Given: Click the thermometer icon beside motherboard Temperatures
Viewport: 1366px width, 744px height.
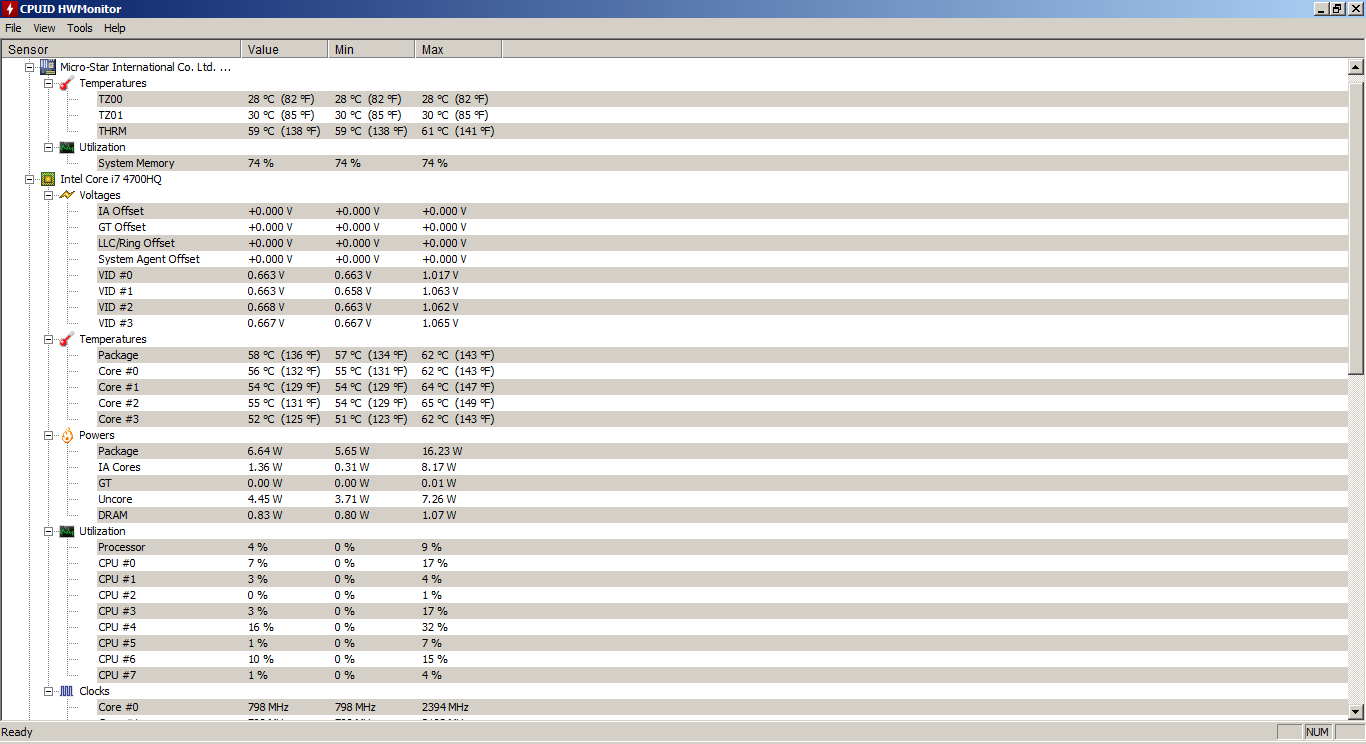Looking at the screenshot, I should (66, 83).
